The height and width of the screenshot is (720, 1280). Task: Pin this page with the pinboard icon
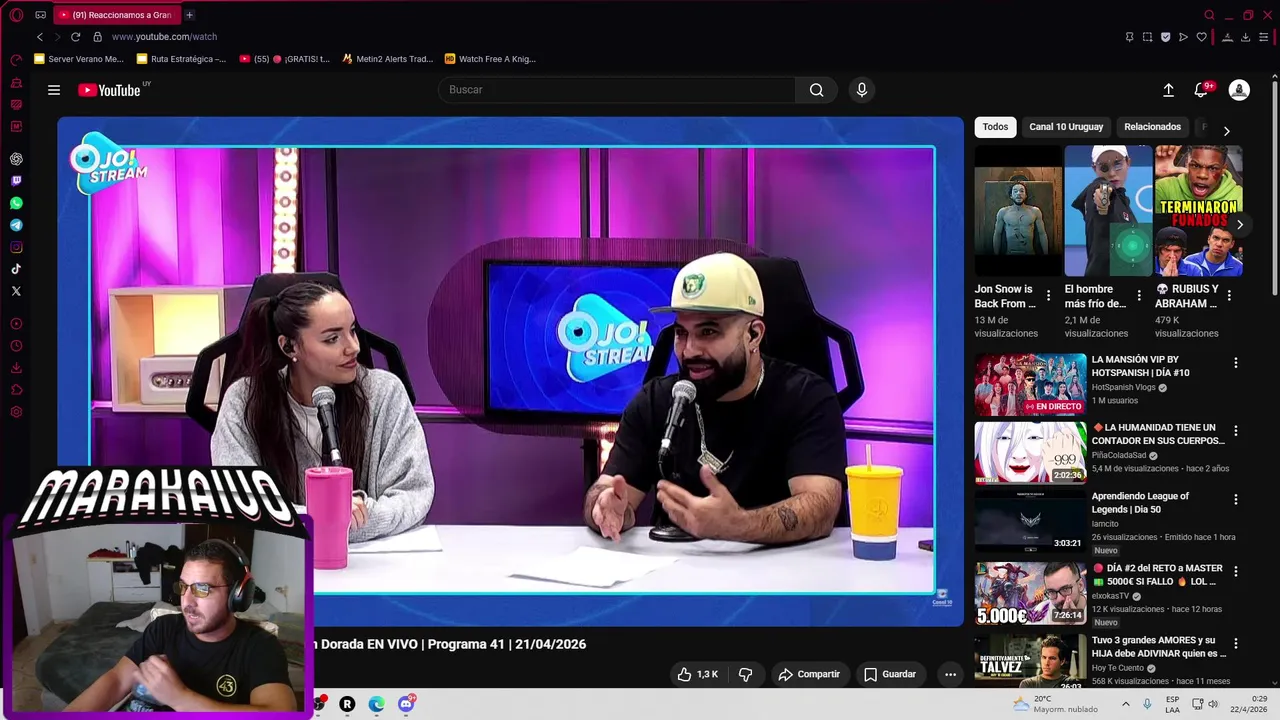1129,37
